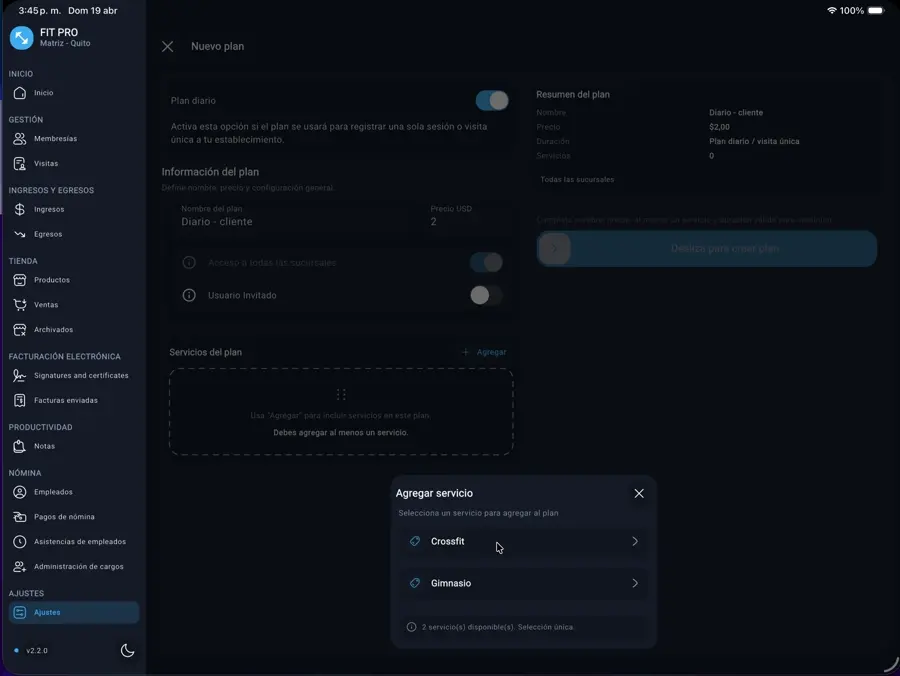
Task: Toggle Acceso a todas las sucursales switch
Action: click(x=485, y=262)
